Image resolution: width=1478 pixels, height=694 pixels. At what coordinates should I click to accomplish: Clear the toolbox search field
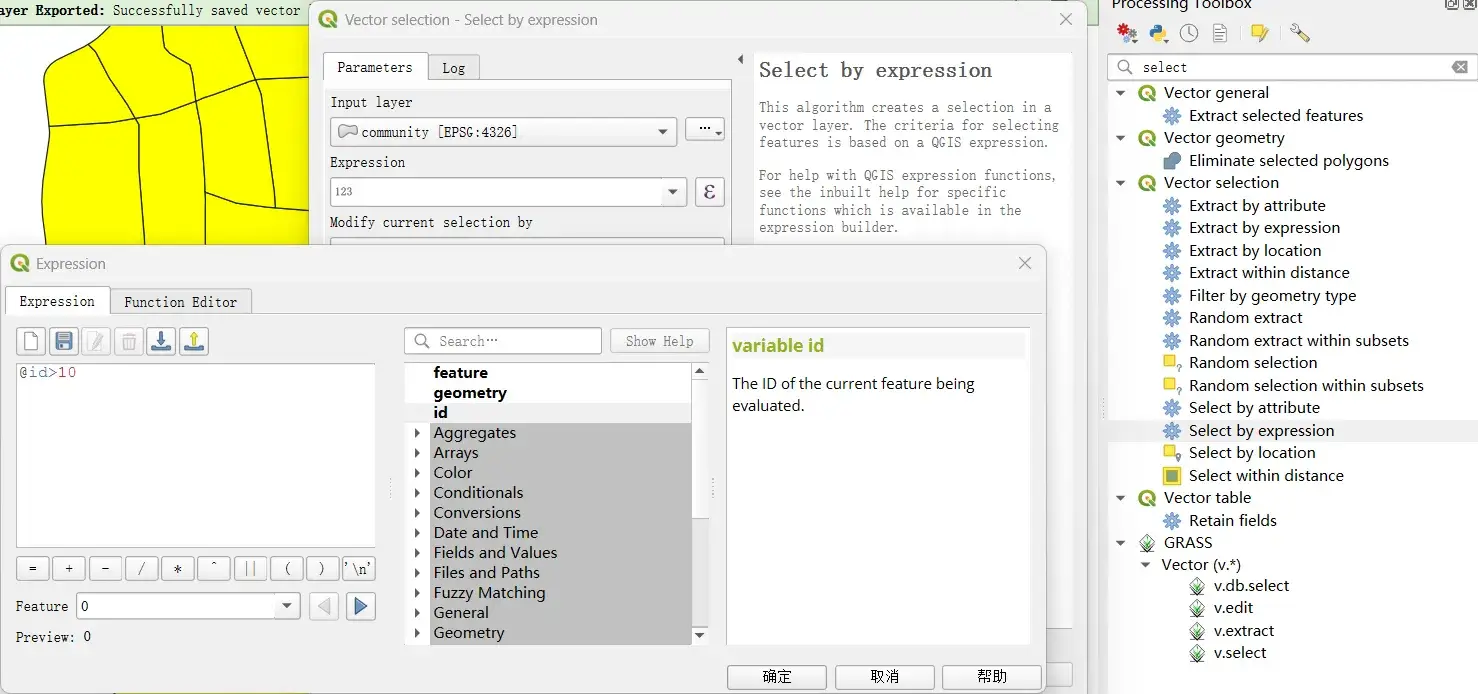(x=1460, y=67)
